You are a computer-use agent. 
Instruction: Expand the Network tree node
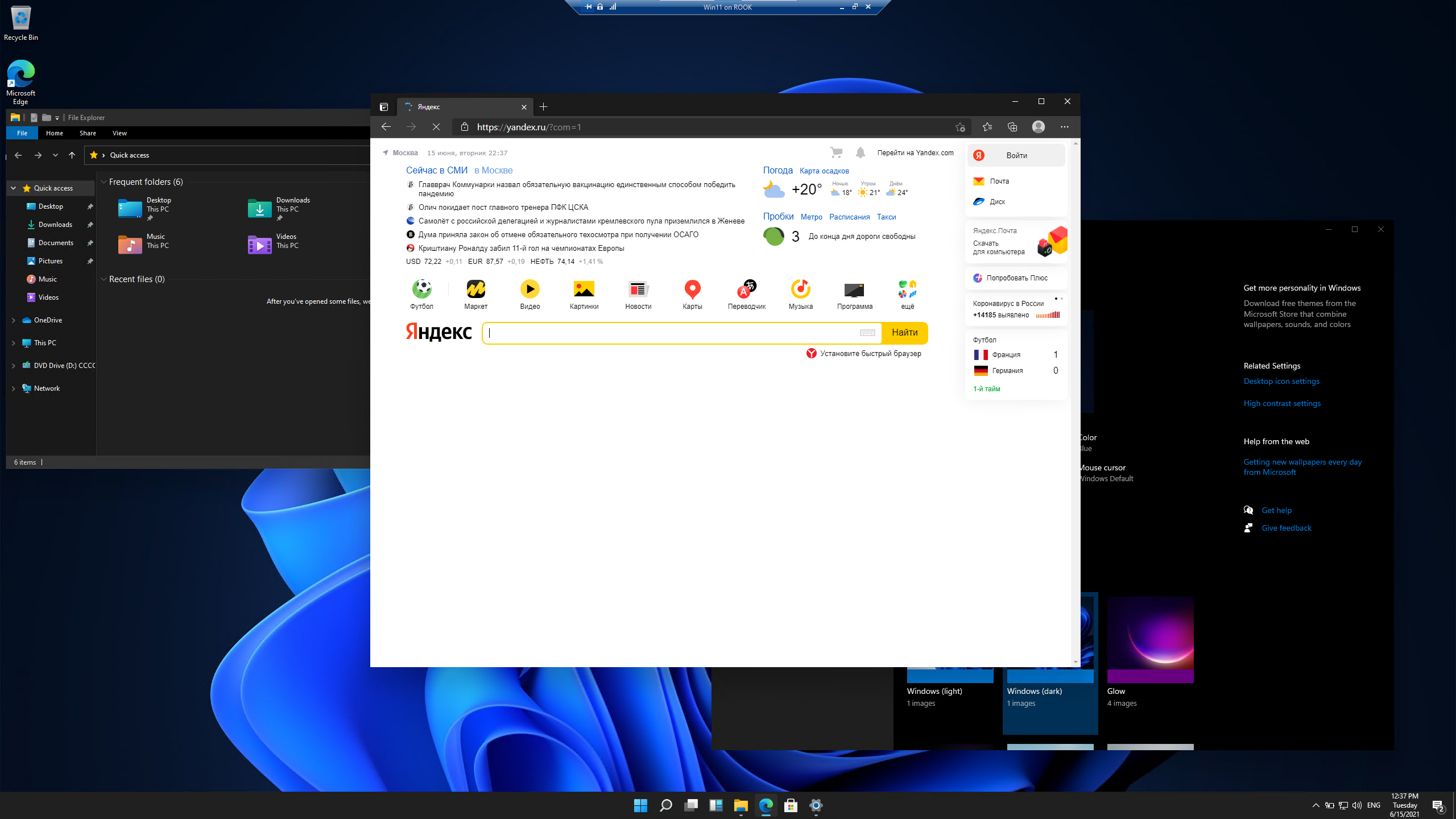pos(13,388)
